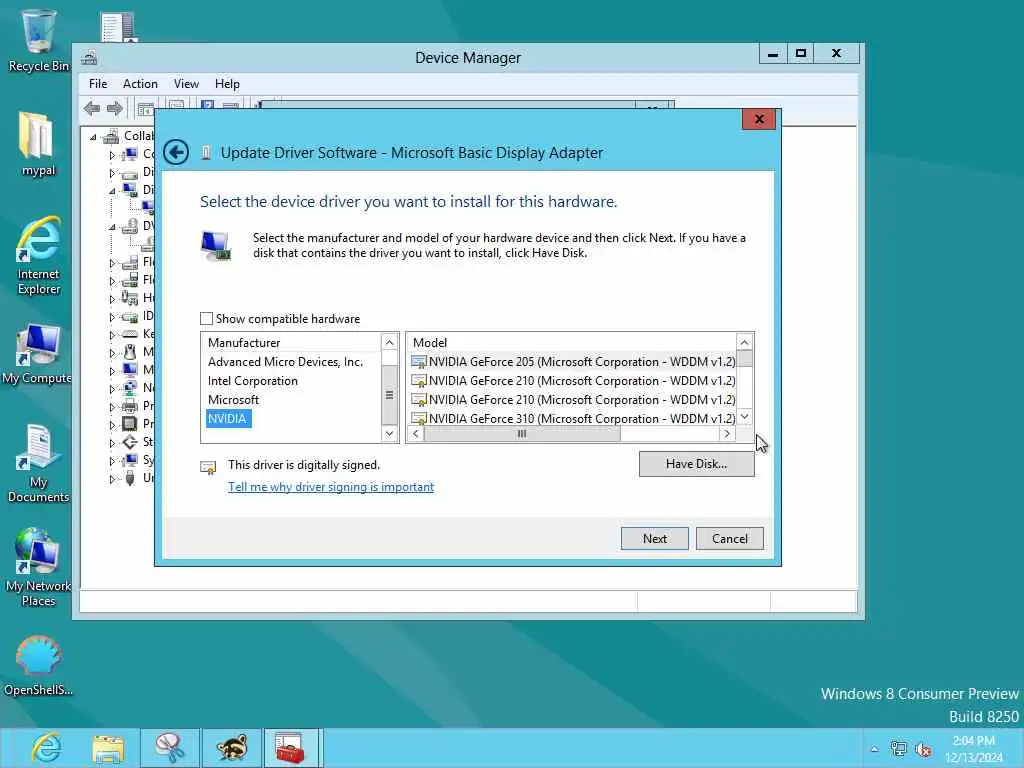Click the digitally signed certificate icon
Screen dimensions: 1024x768
click(208, 467)
